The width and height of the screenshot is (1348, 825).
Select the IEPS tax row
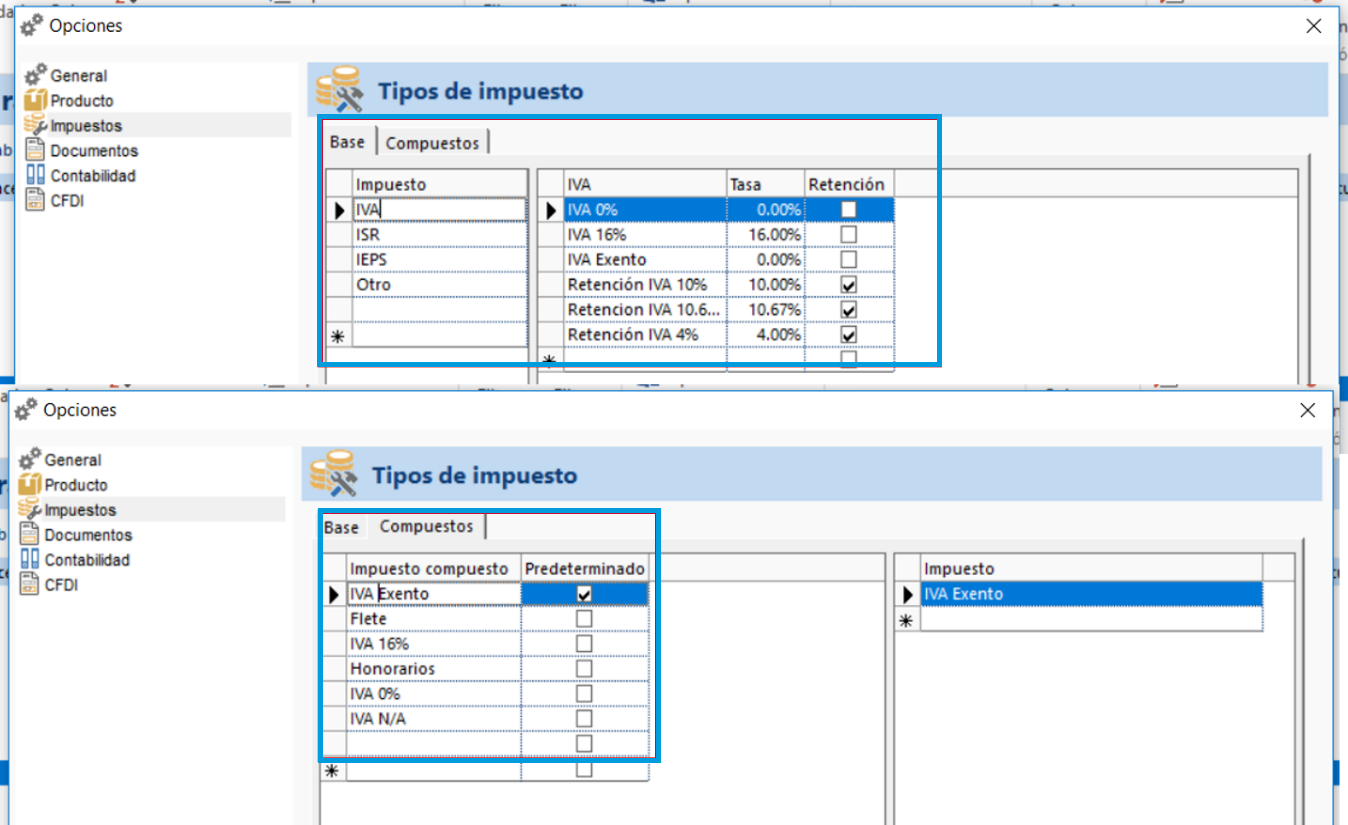(x=440, y=259)
